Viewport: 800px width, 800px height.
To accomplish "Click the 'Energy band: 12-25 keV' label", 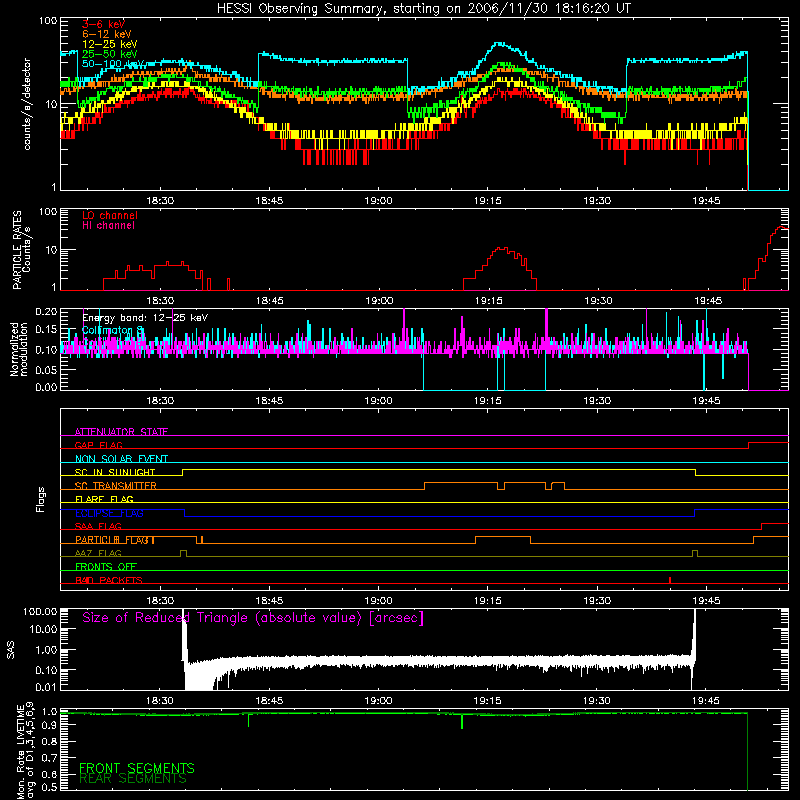I will [145, 318].
